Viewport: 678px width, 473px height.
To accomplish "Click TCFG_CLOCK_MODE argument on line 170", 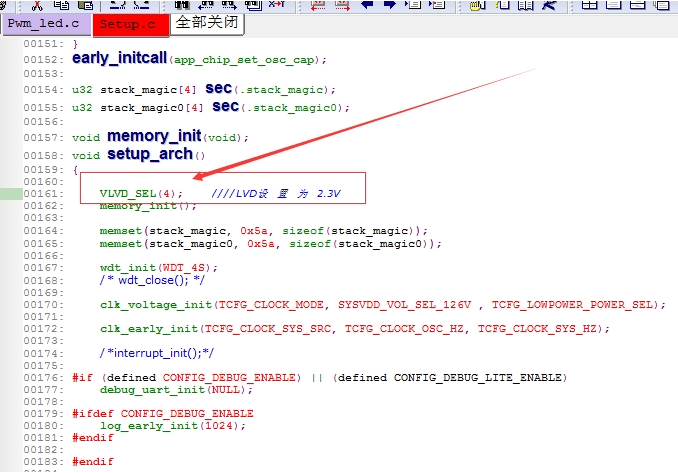I will coord(271,305).
